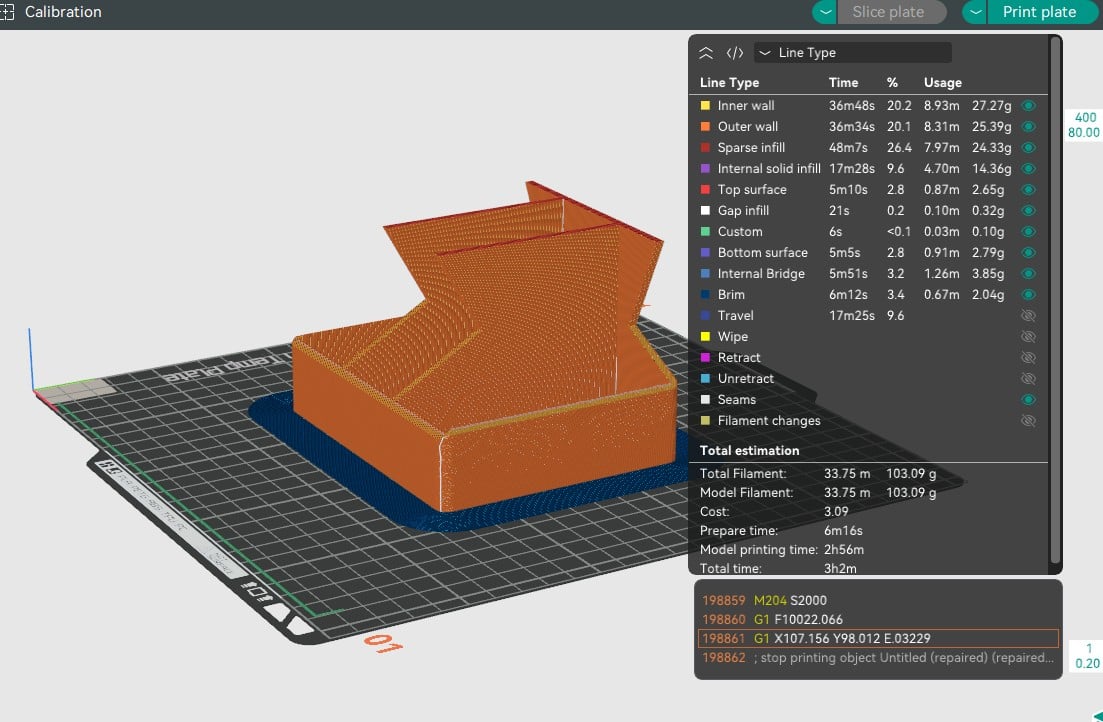
Task: Show Wipe moves
Action: [x=1028, y=336]
